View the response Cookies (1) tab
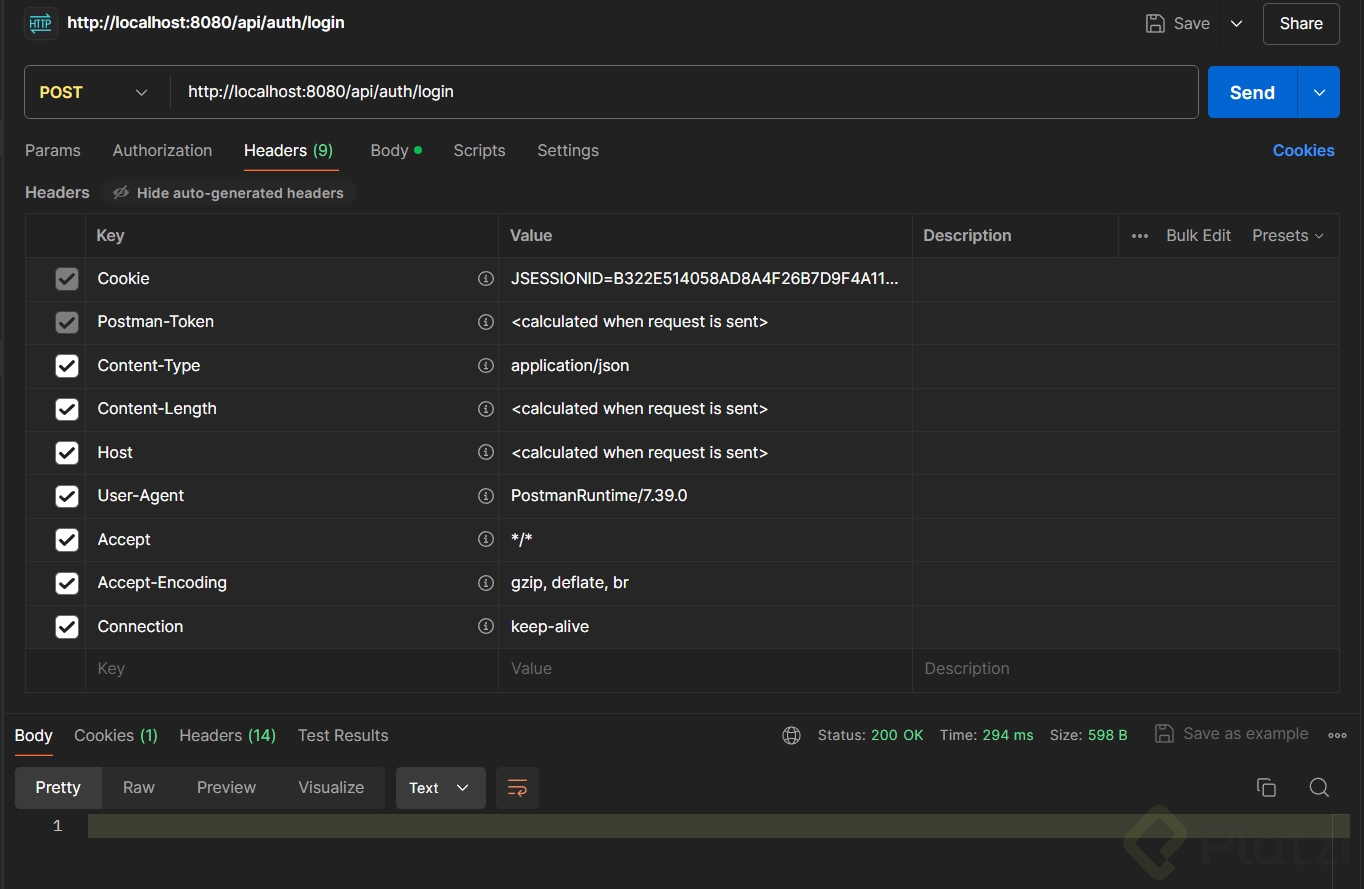Image resolution: width=1364 pixels, height=889 pixels. [x=116, y=736]
